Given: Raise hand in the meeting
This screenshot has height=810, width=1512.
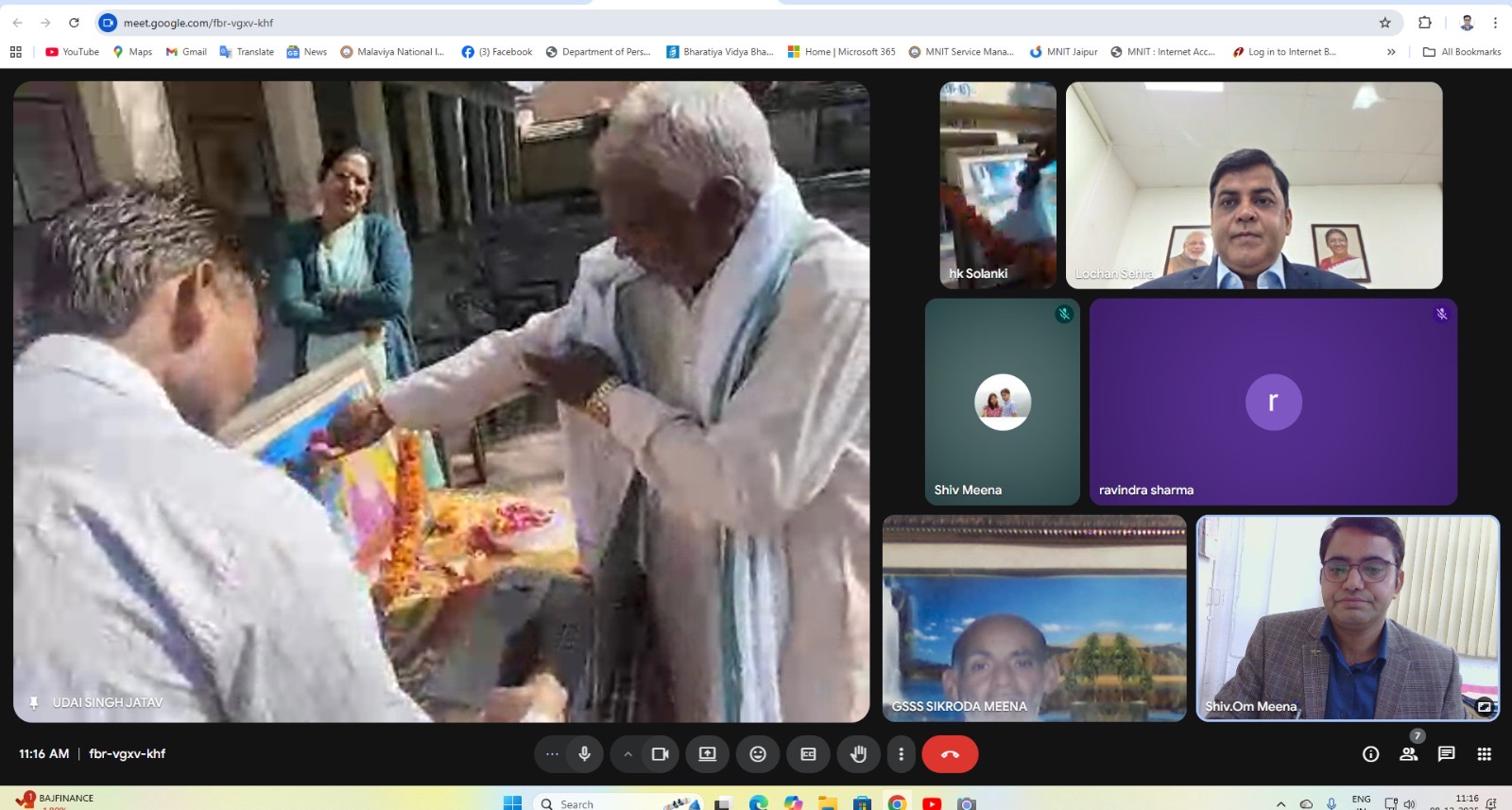Looking at the screenshot, I should coord(858,754).
